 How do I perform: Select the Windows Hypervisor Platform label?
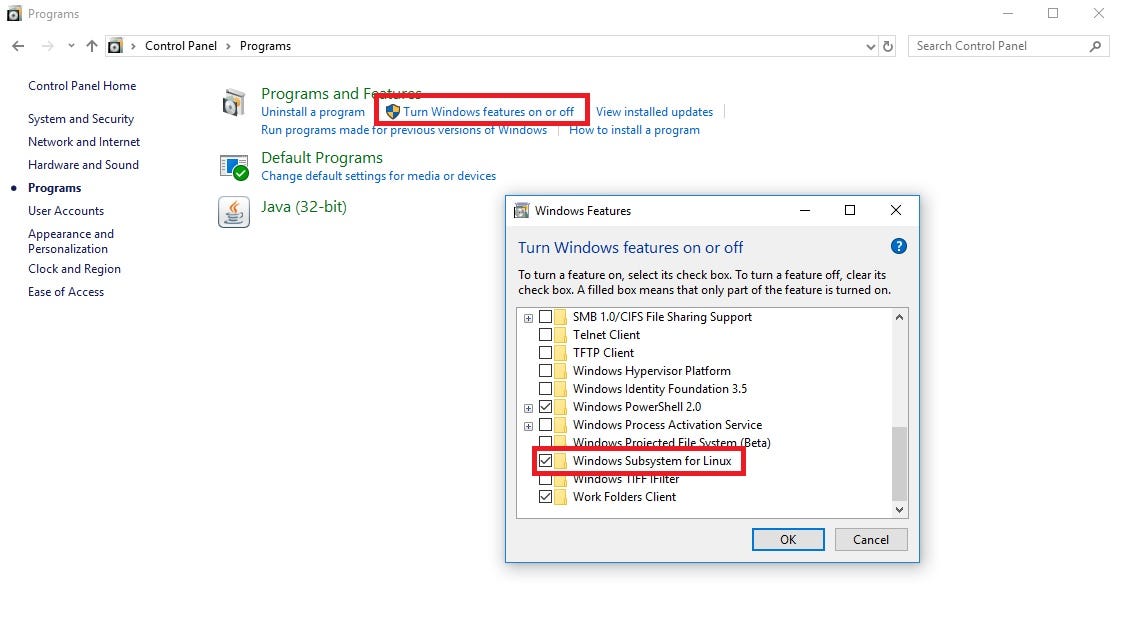tap(652, 370)
